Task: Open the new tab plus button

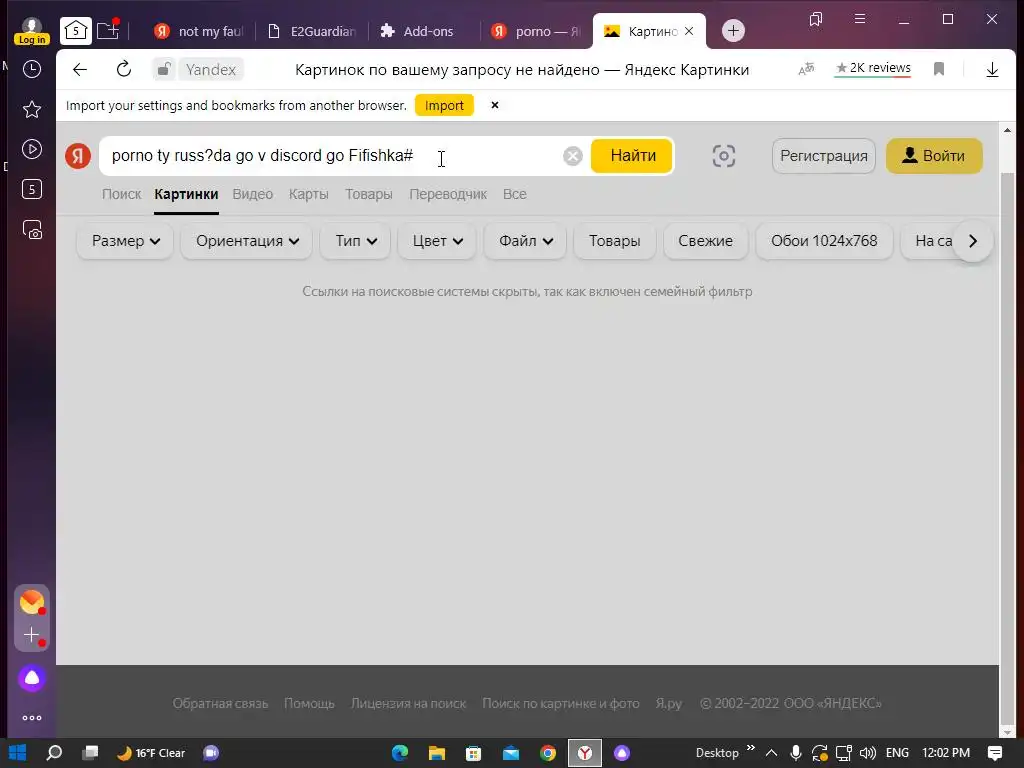Action: click(x=733, y=31)
